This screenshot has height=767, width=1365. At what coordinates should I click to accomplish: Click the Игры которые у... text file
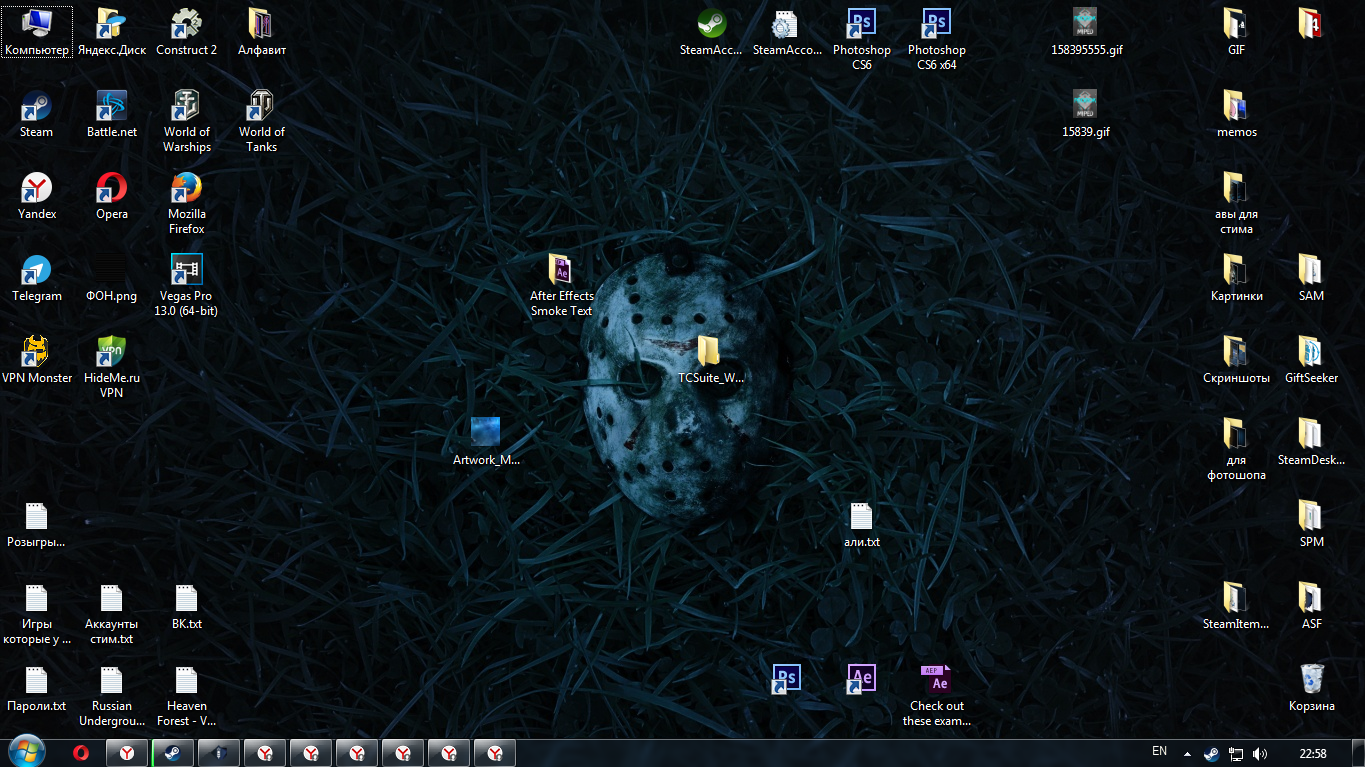pyautogui.click(x=37, y=613)
